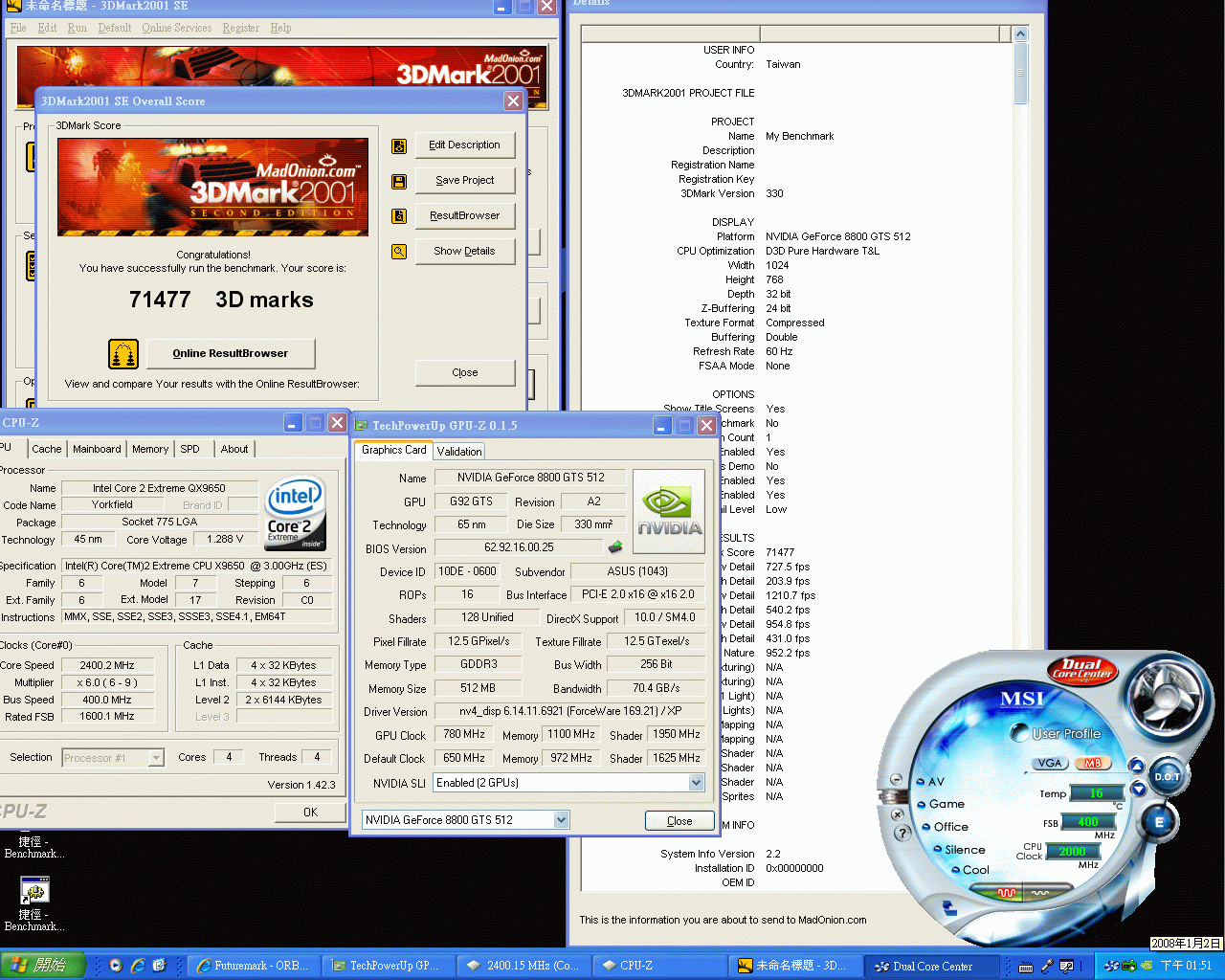Image resolution: width=1225 pixels, height=980 pixels.
Task: Switch to the Graphics Card tab in GPU-Z
Action: coord(394,450)
